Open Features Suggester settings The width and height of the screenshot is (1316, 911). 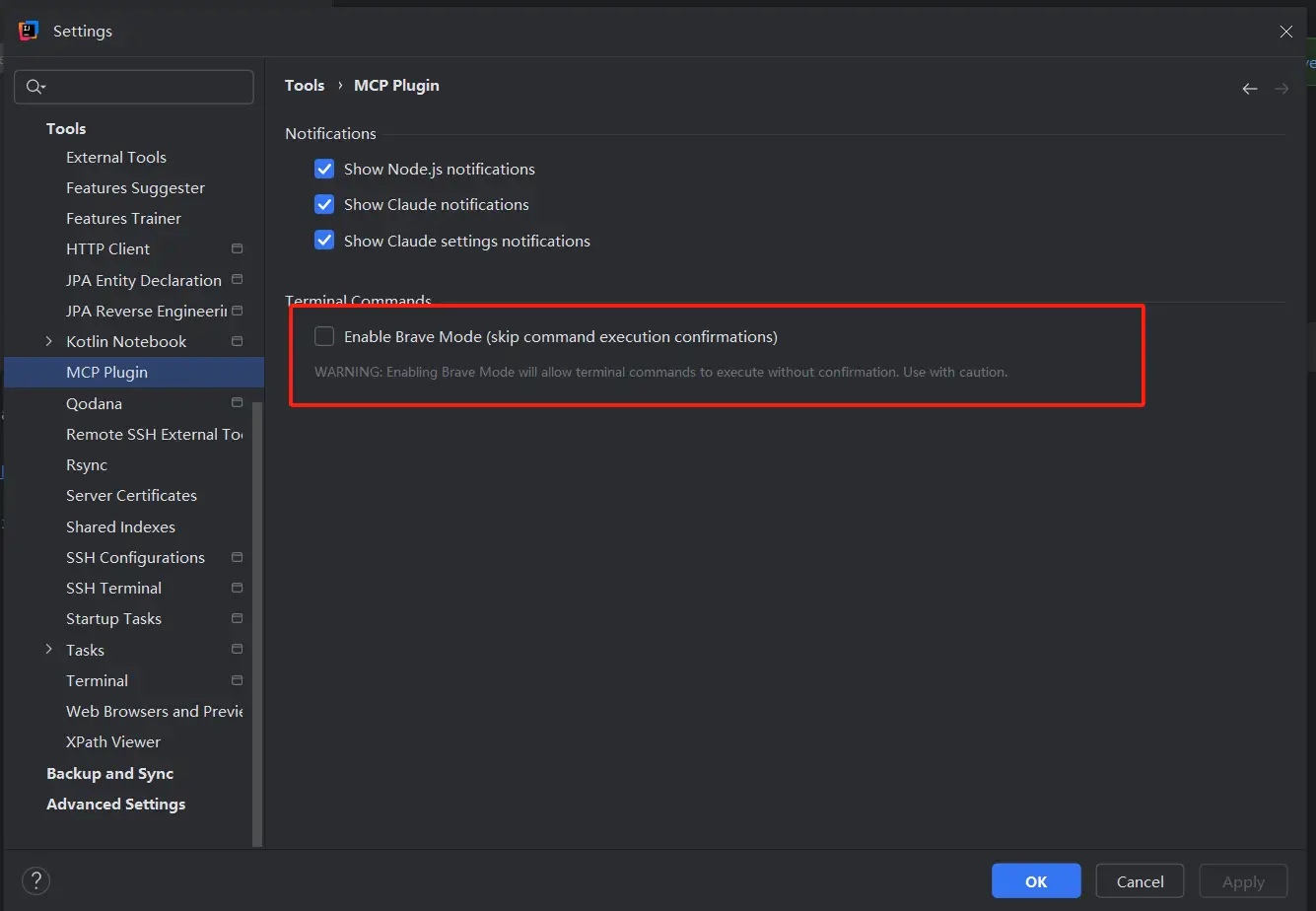click(135, 187)
